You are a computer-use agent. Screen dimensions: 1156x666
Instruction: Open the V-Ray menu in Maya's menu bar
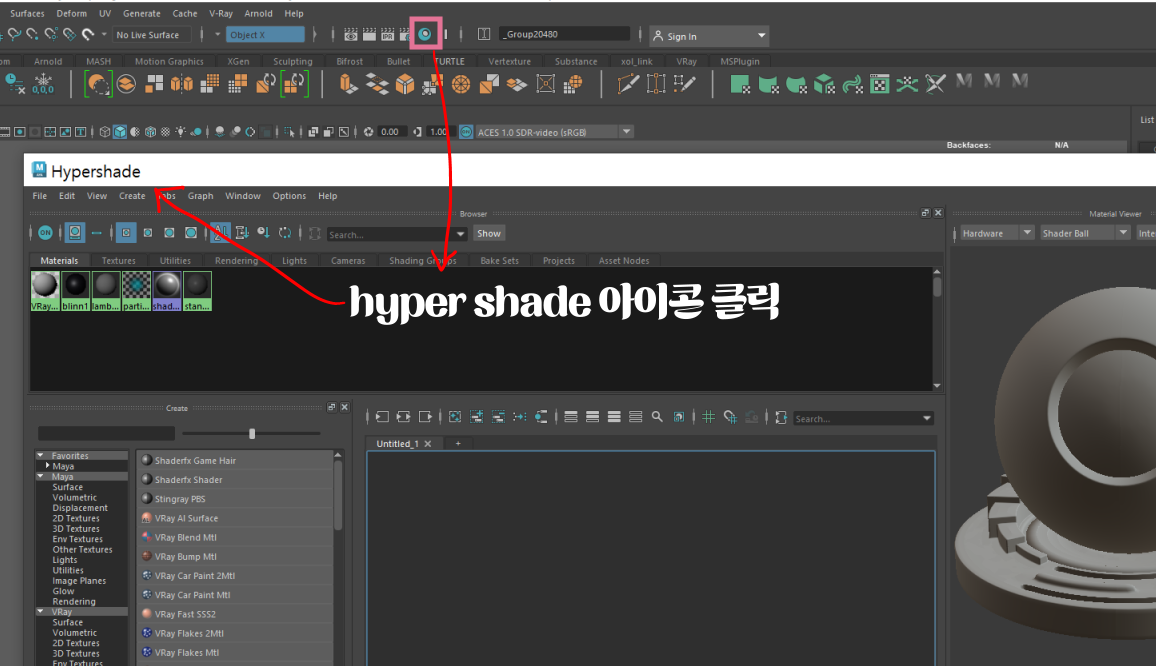coord(220,13)
